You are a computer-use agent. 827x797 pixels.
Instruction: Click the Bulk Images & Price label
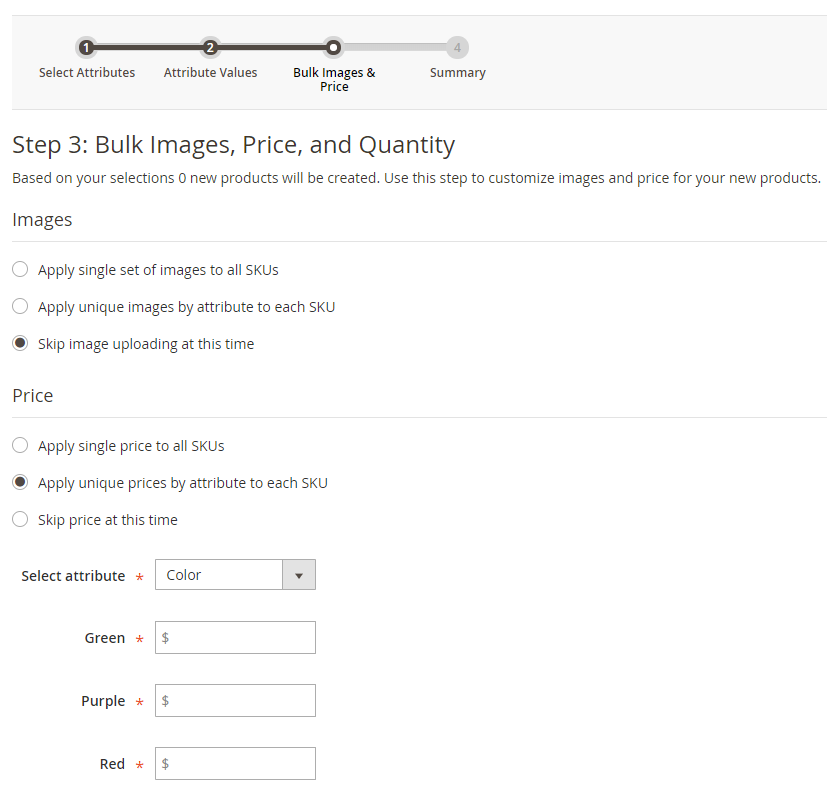click(x=333, y=79)
